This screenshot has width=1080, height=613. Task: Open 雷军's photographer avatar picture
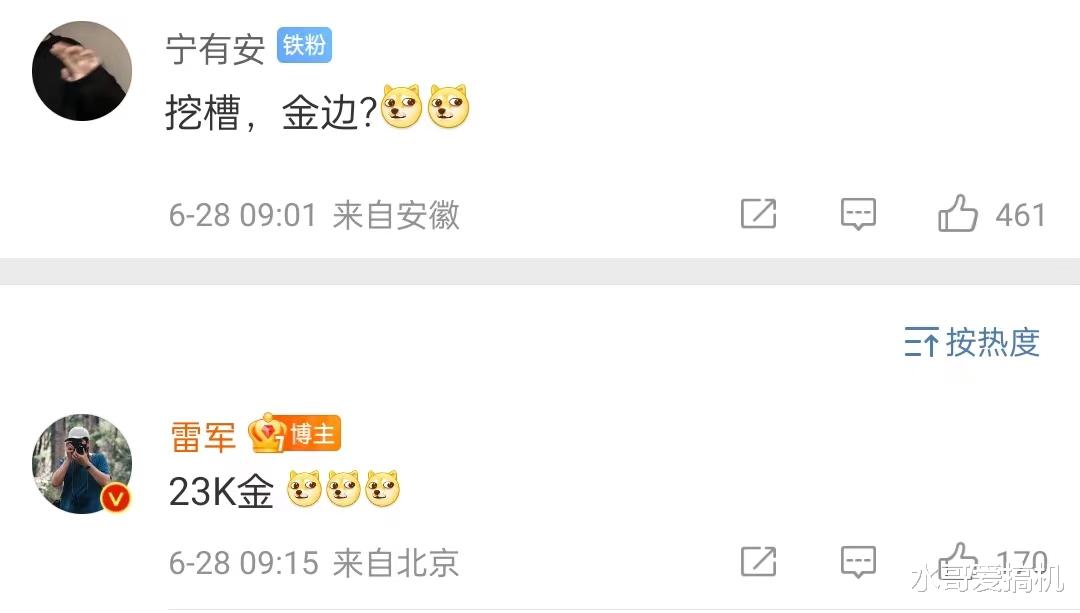click(x=82, y=464)
